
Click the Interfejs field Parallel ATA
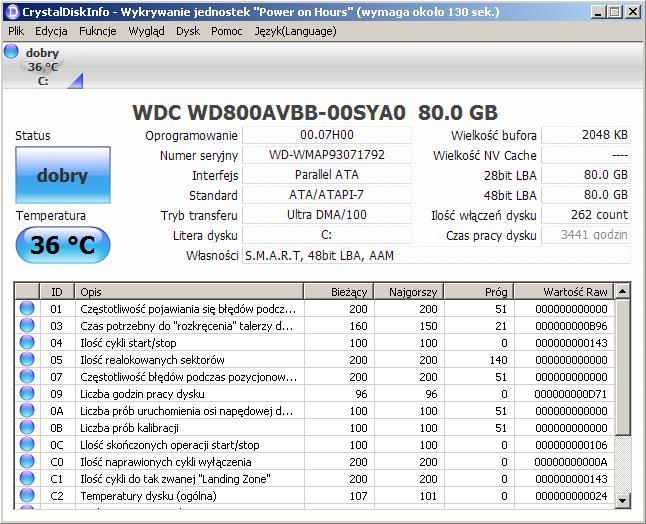click(x=327, y=175)
